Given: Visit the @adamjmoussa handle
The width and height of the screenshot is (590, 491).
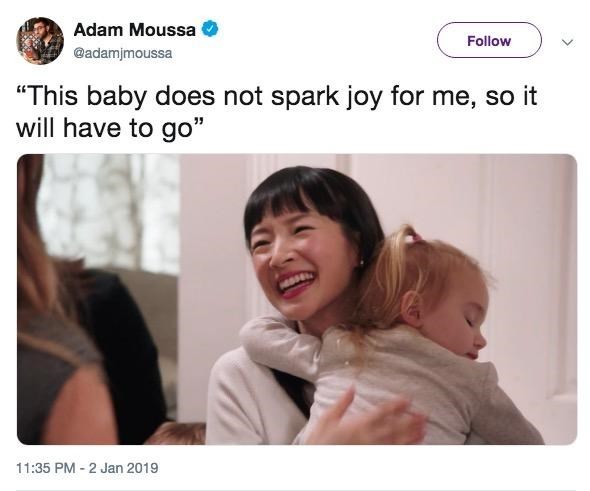Looking at the screenshot, I should (123, 53).
